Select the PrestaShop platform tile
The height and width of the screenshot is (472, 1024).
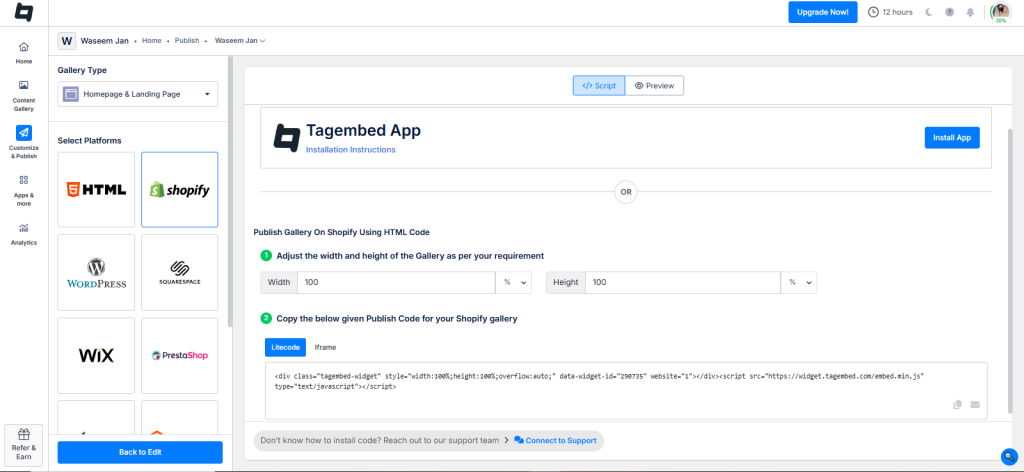coord(180,355)
